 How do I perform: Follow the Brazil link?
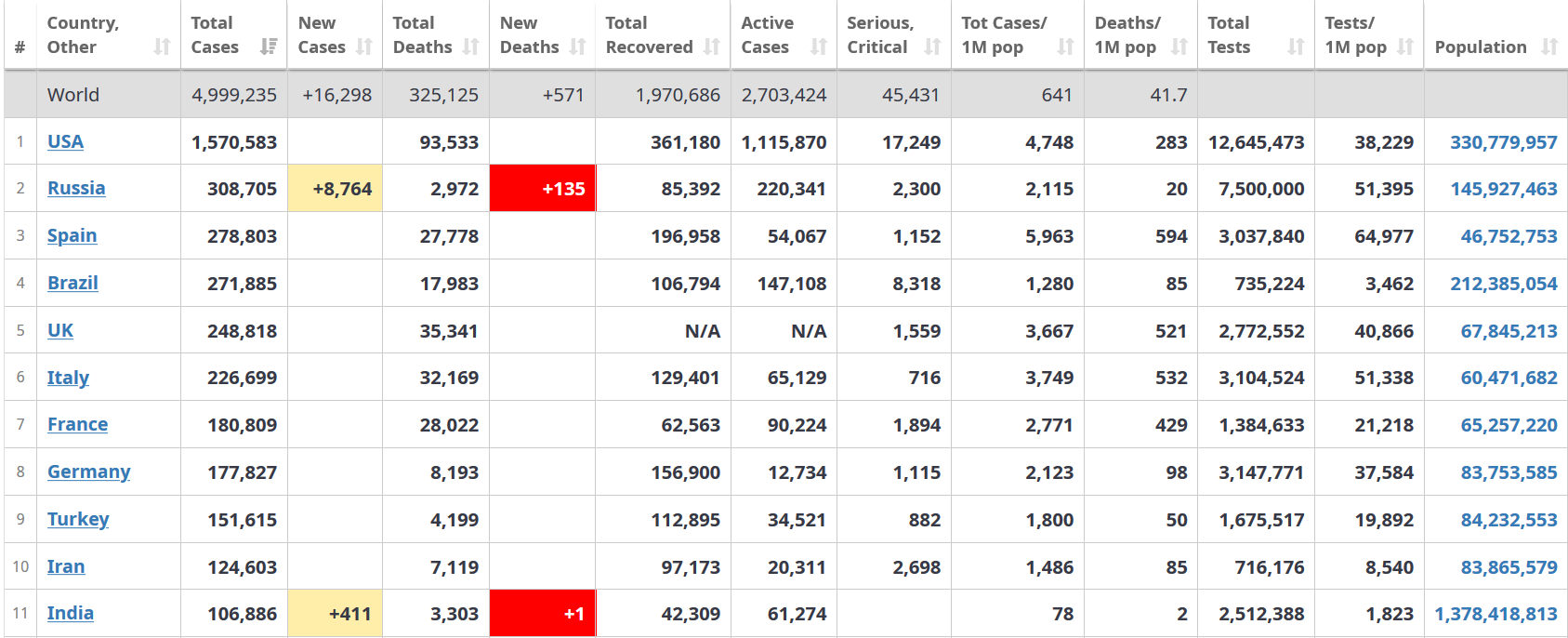(72, 283)
